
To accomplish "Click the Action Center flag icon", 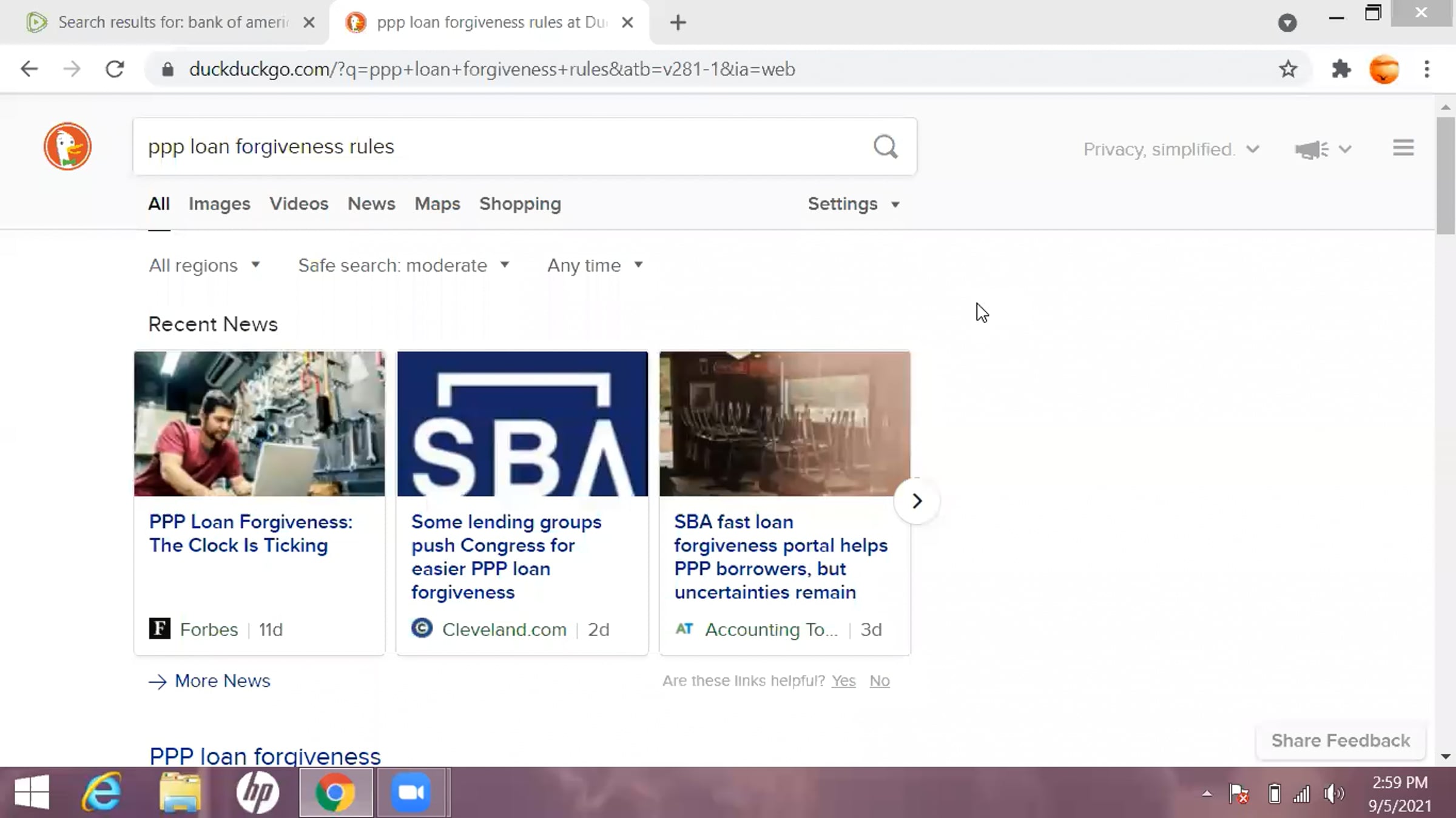I will [1239, 793].
